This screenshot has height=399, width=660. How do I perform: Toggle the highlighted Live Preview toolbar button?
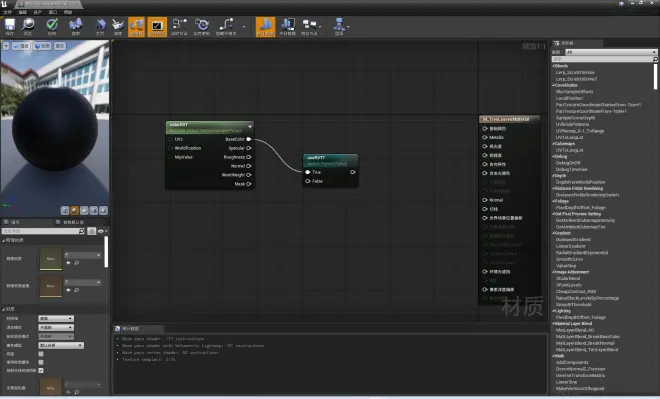[157, 27]
